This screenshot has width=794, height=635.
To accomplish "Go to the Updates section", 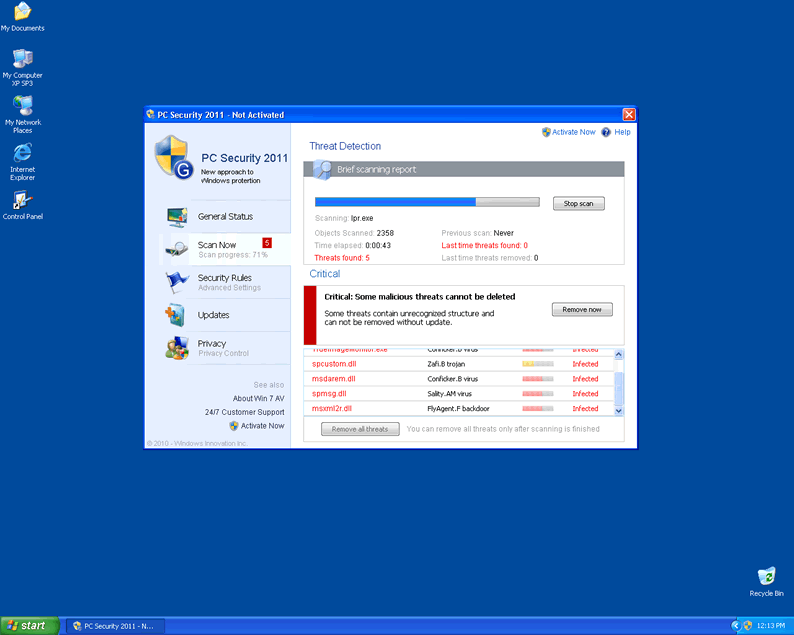I will click(x=213, y=315).
